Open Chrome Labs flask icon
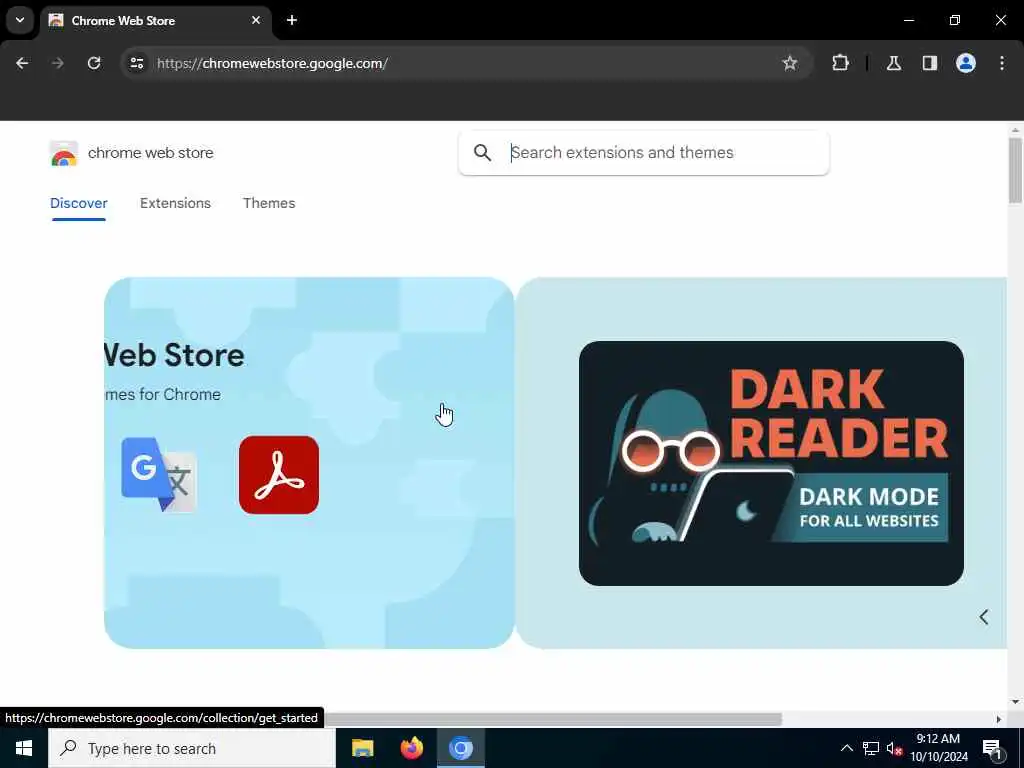The height and width of the screenshot is (768, 1024). (893, 63)
